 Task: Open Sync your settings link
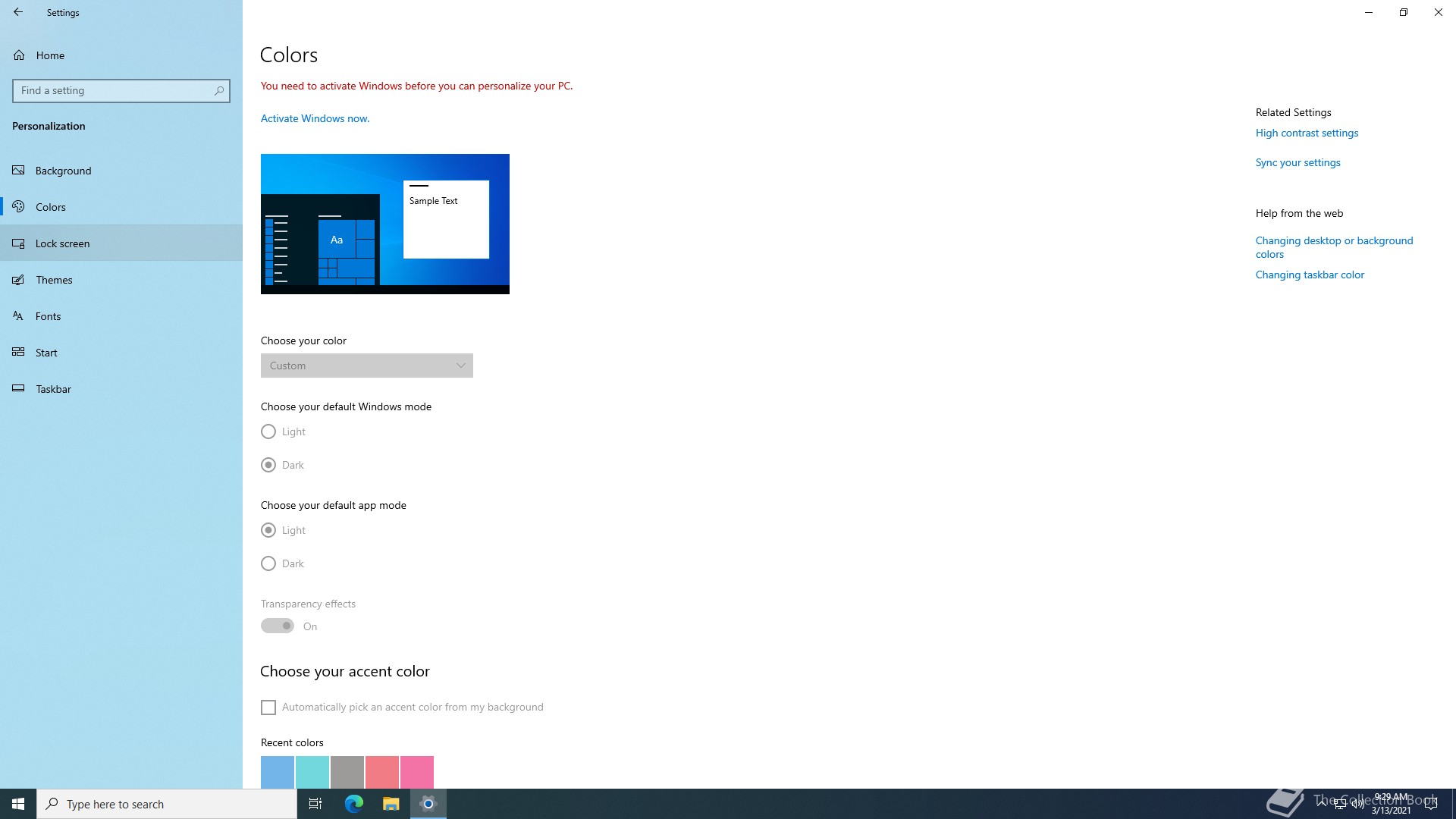coord(1298,162)
